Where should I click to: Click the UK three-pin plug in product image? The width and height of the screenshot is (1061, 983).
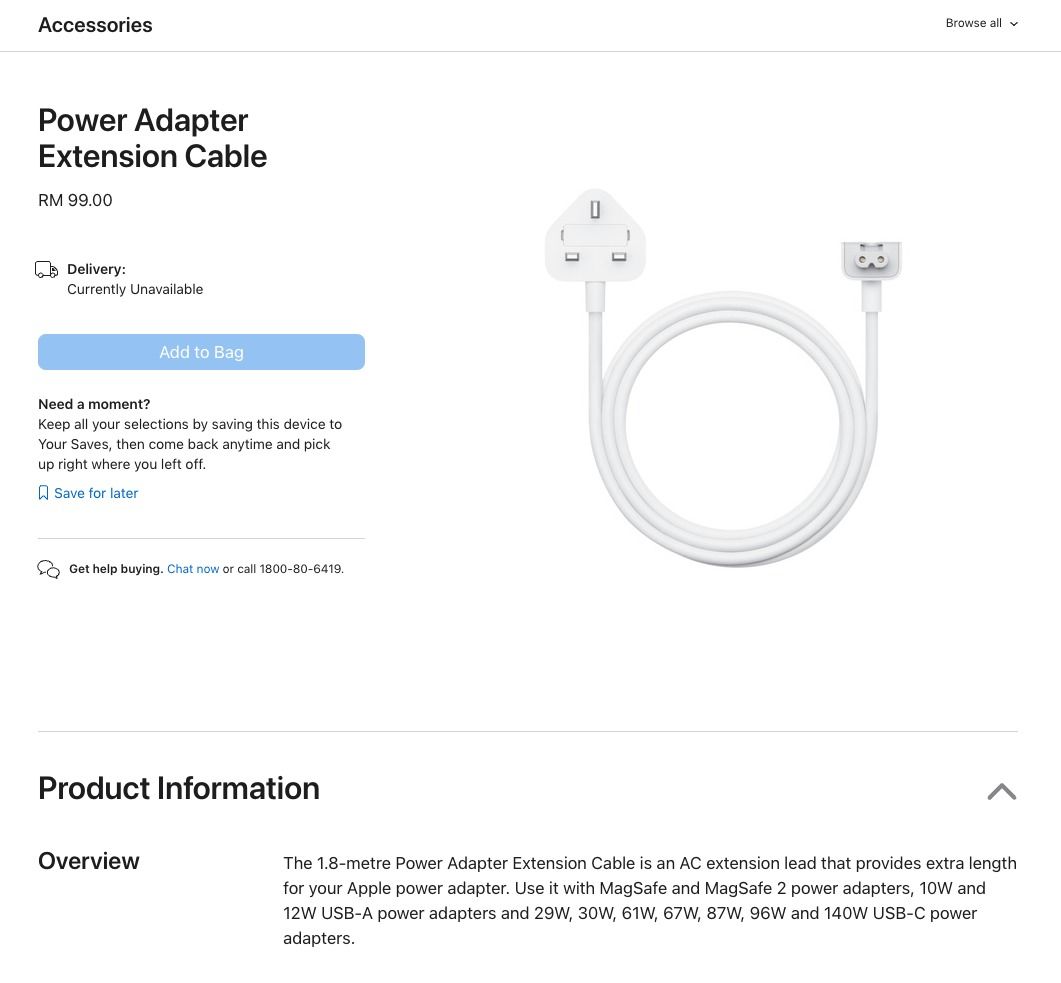pos(595,238)
